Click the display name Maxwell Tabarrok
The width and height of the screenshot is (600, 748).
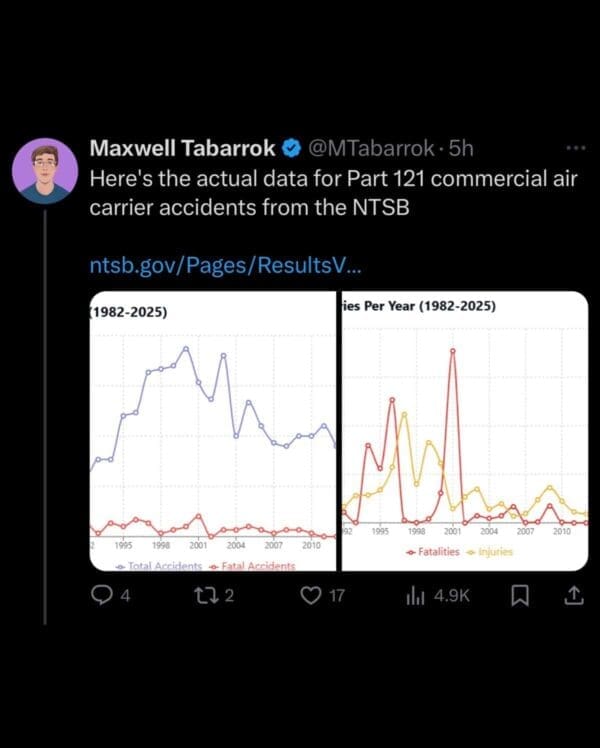pos(182,149)
